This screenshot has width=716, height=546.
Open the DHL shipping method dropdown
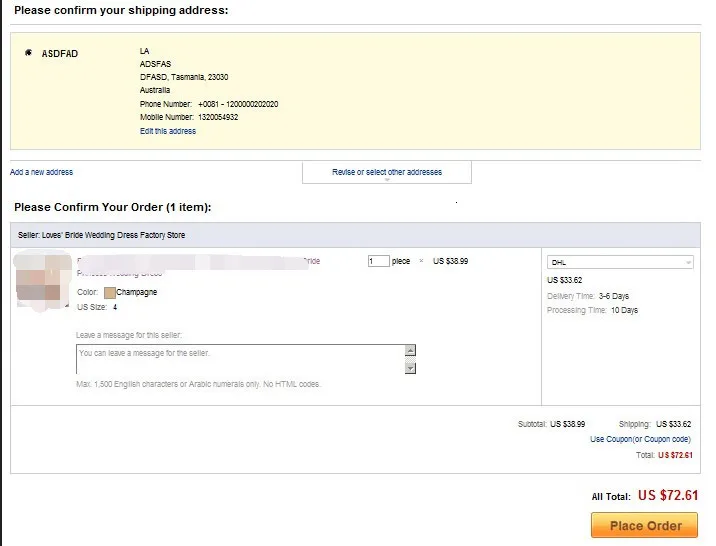(619, 262)
